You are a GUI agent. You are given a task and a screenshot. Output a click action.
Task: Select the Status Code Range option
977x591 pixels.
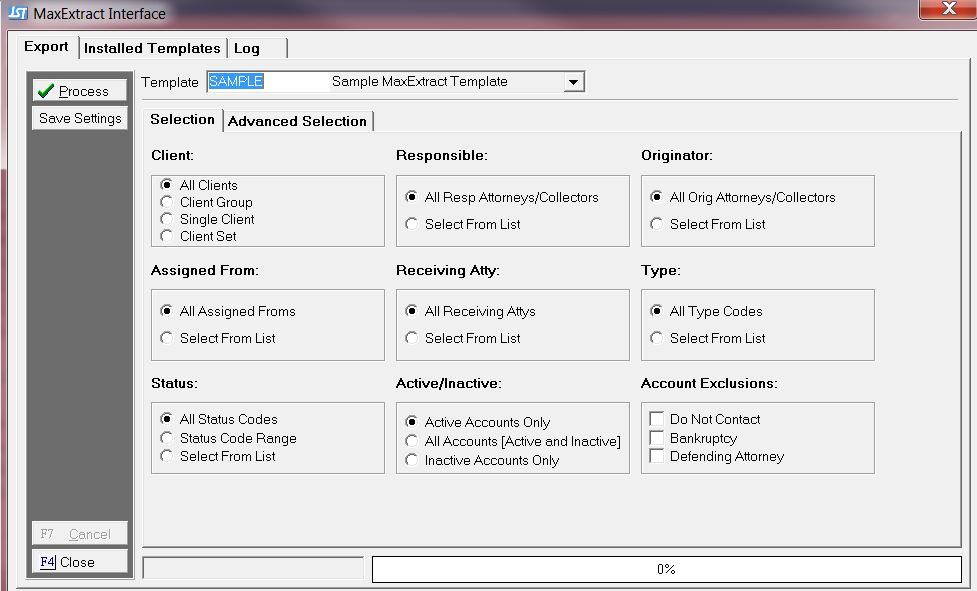167,438
